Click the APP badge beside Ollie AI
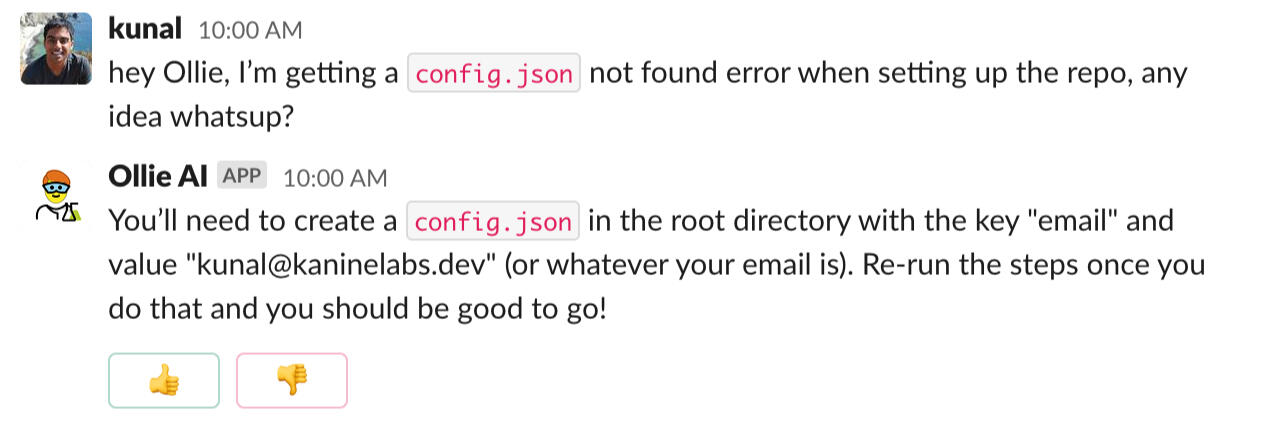The image size is (1262, 421). 242,177
